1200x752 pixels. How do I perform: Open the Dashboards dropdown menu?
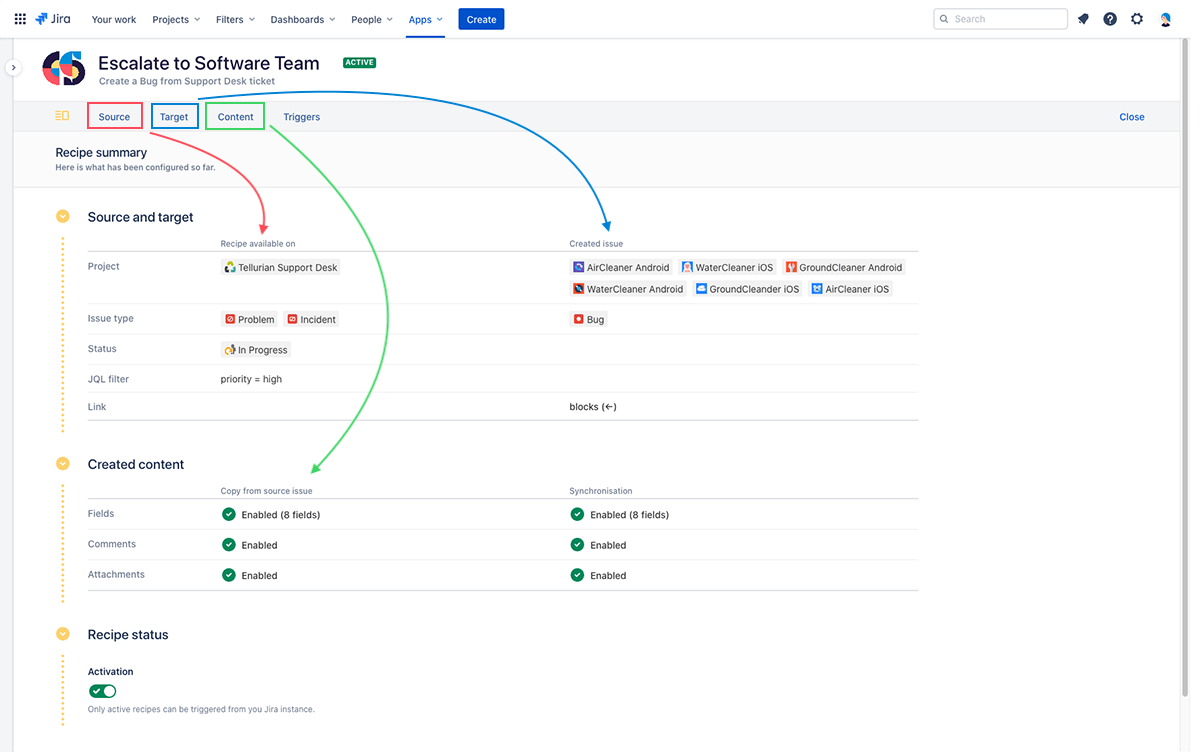point(303,19)
